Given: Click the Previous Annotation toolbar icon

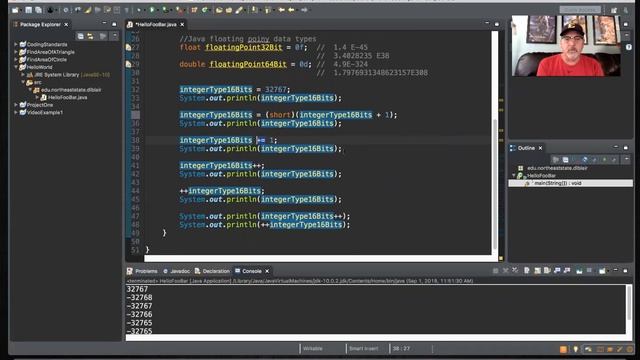Looking at the screenshot, I should (x=268, y=10).
